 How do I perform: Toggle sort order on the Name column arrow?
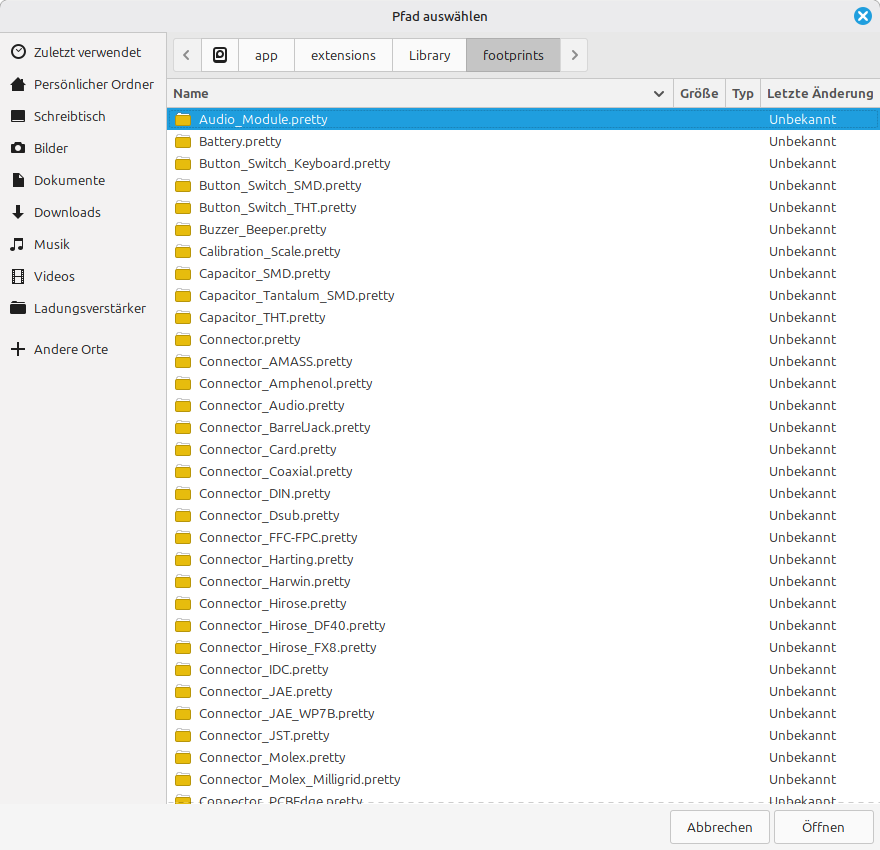659,94
